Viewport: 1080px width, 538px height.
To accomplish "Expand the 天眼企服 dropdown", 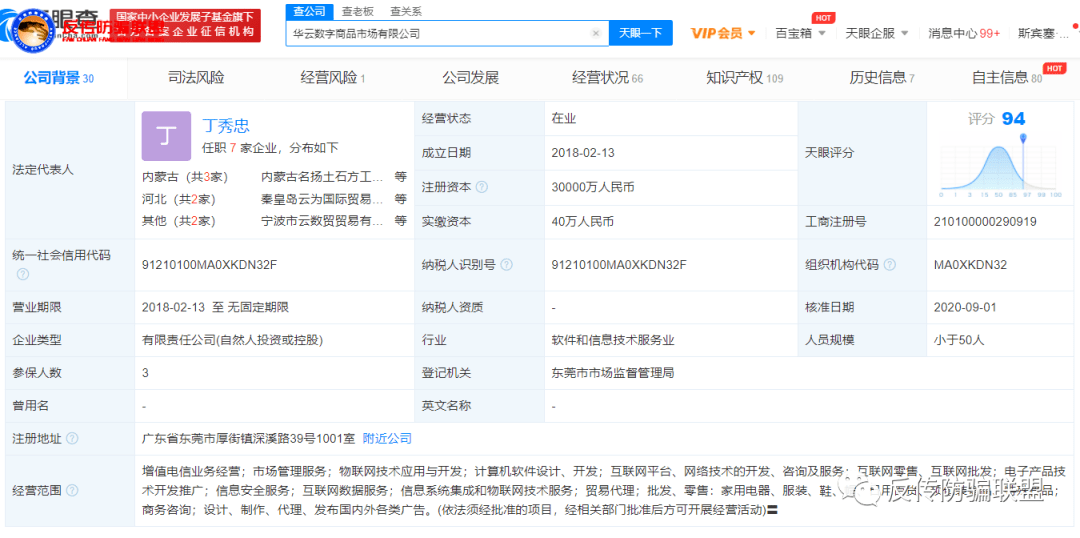I will pyautogui.click(x=875, y=33).
